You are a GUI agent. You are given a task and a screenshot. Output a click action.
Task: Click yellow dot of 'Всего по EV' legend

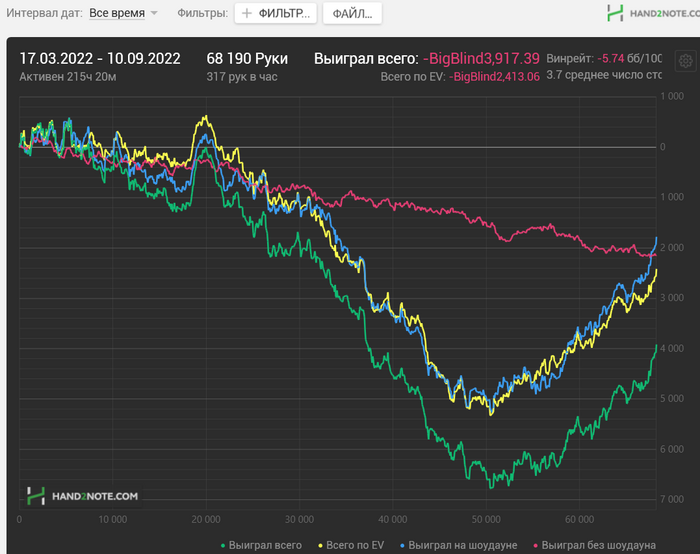click(320, 546)
